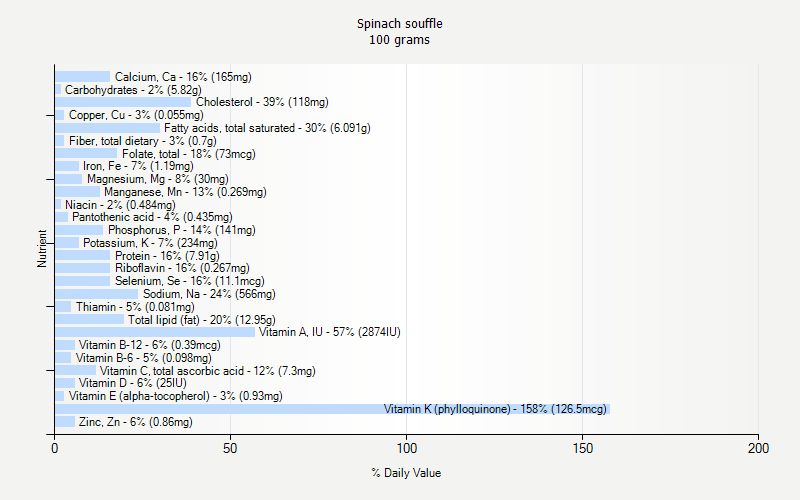Click the Nutrient y-axis title

click(43, 249)
